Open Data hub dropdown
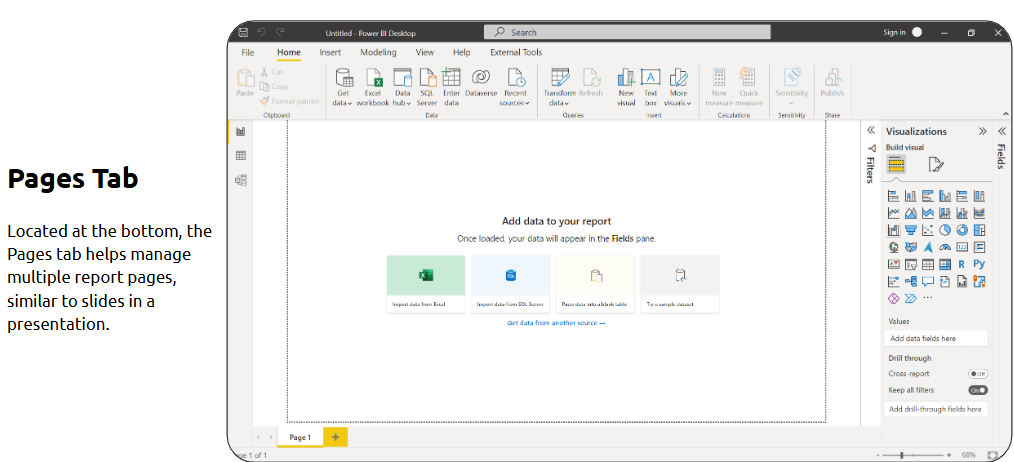Viewport: 1014px width, 462px height. coord(402,87)
